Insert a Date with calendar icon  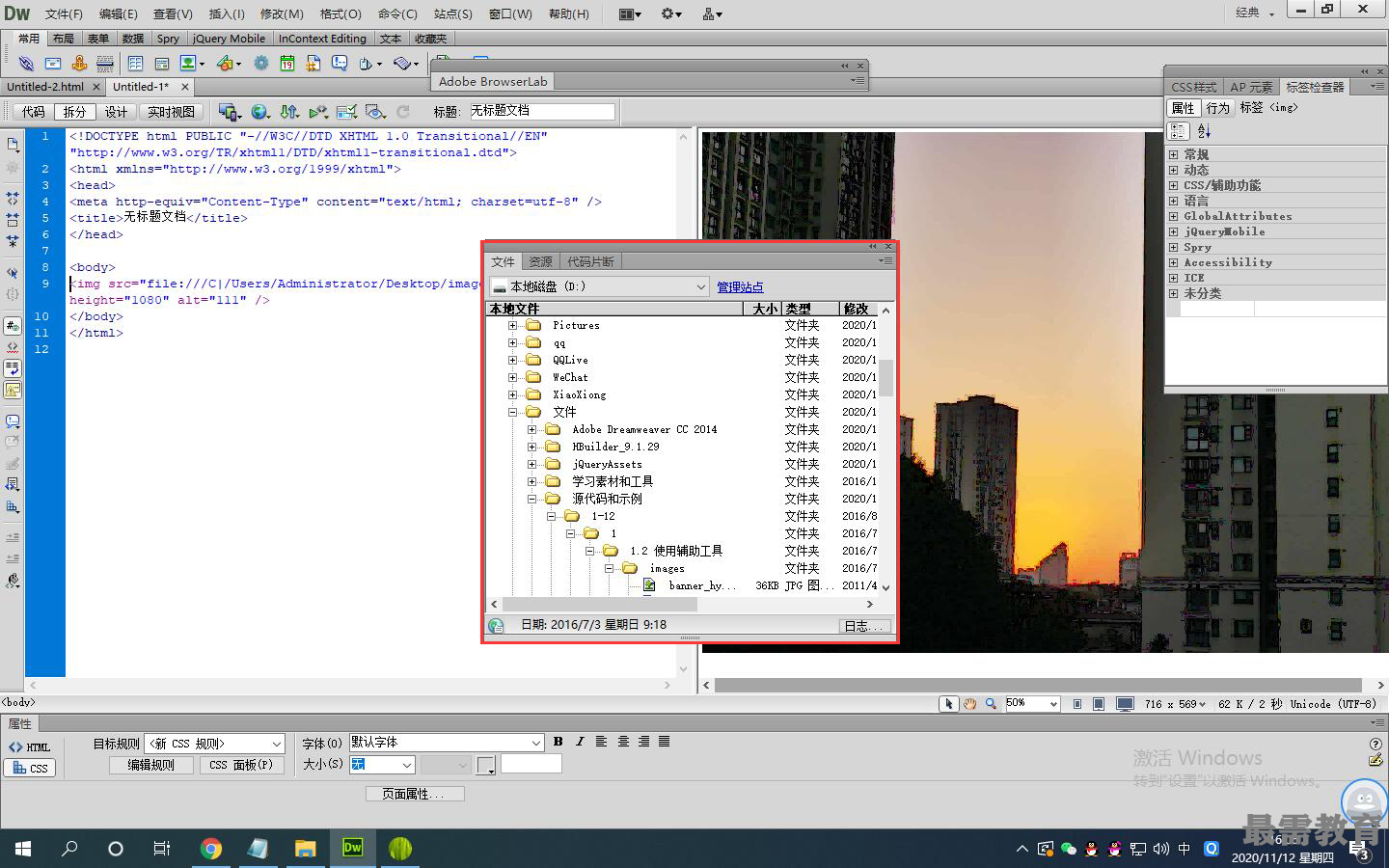click(x=287, y=63)
